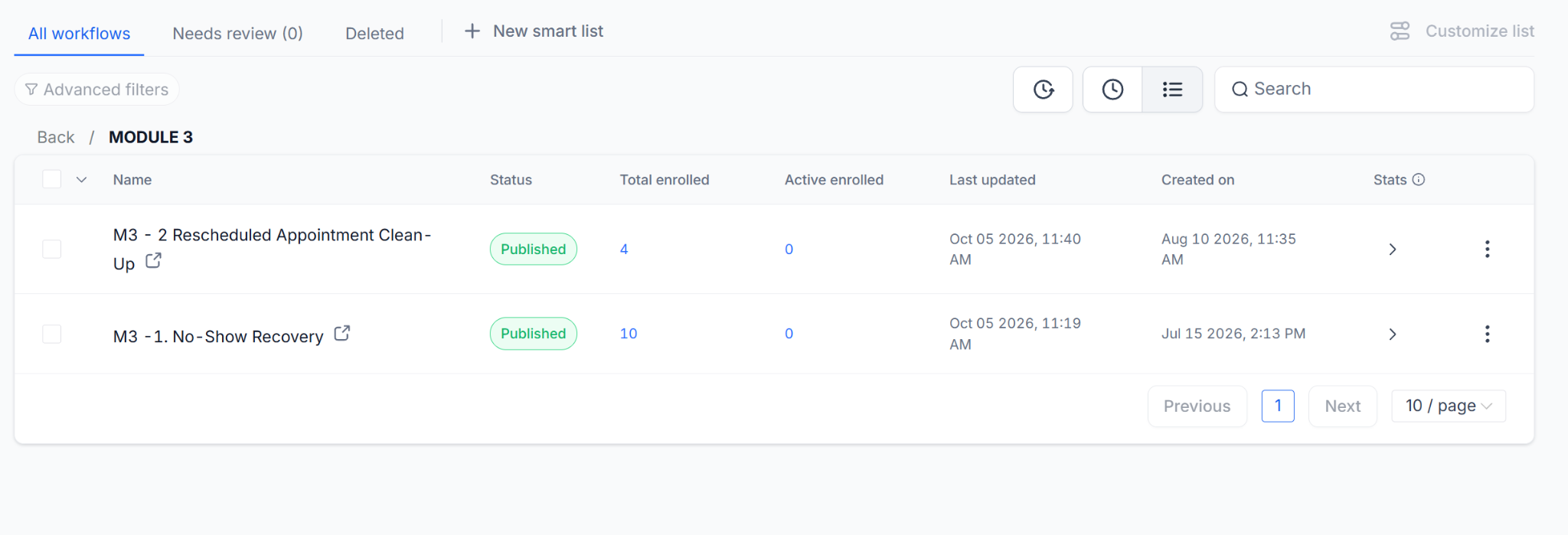Expand stats chevron for No-Show Recovery

(x=1393, y=334)
